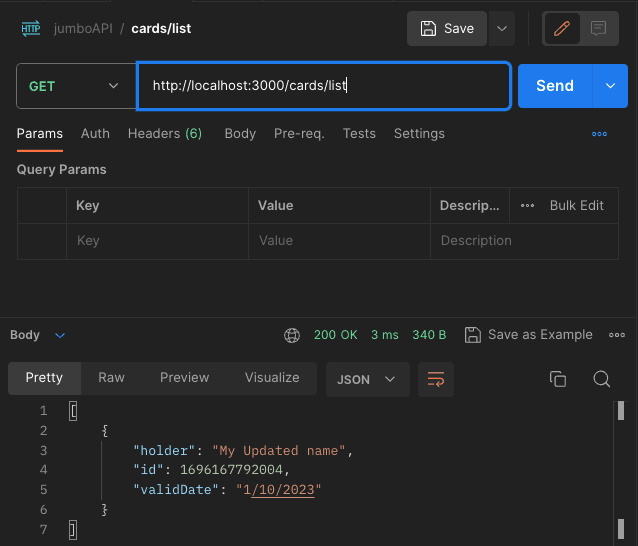Open the Pre-req. tab
The height and width of the screenshot is (546, 638).
pyautogui.click(x=299, y=134)
